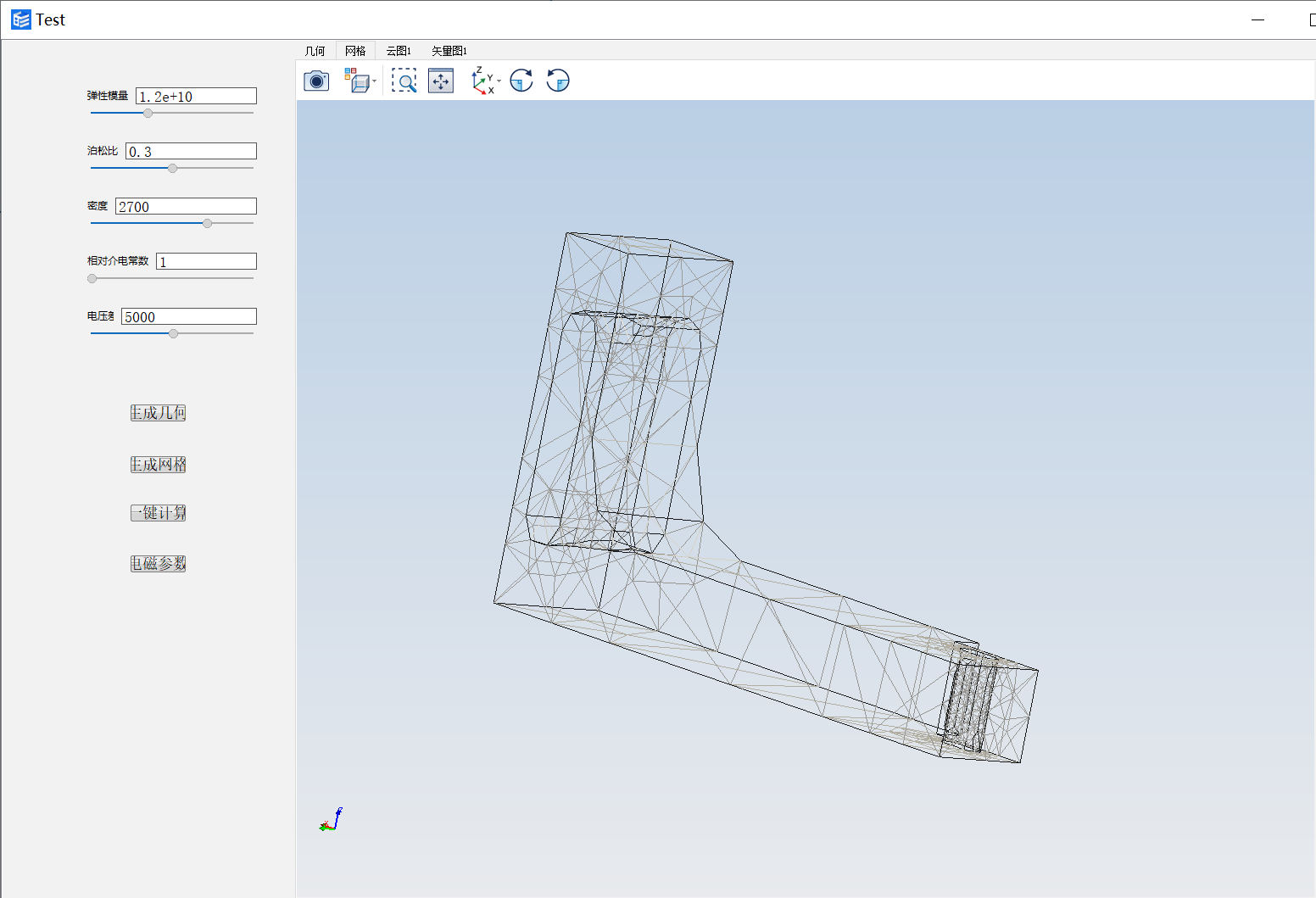Select the zoom to region tool
The height and width of the screenshot is (898, 1316).
point(404,81)
